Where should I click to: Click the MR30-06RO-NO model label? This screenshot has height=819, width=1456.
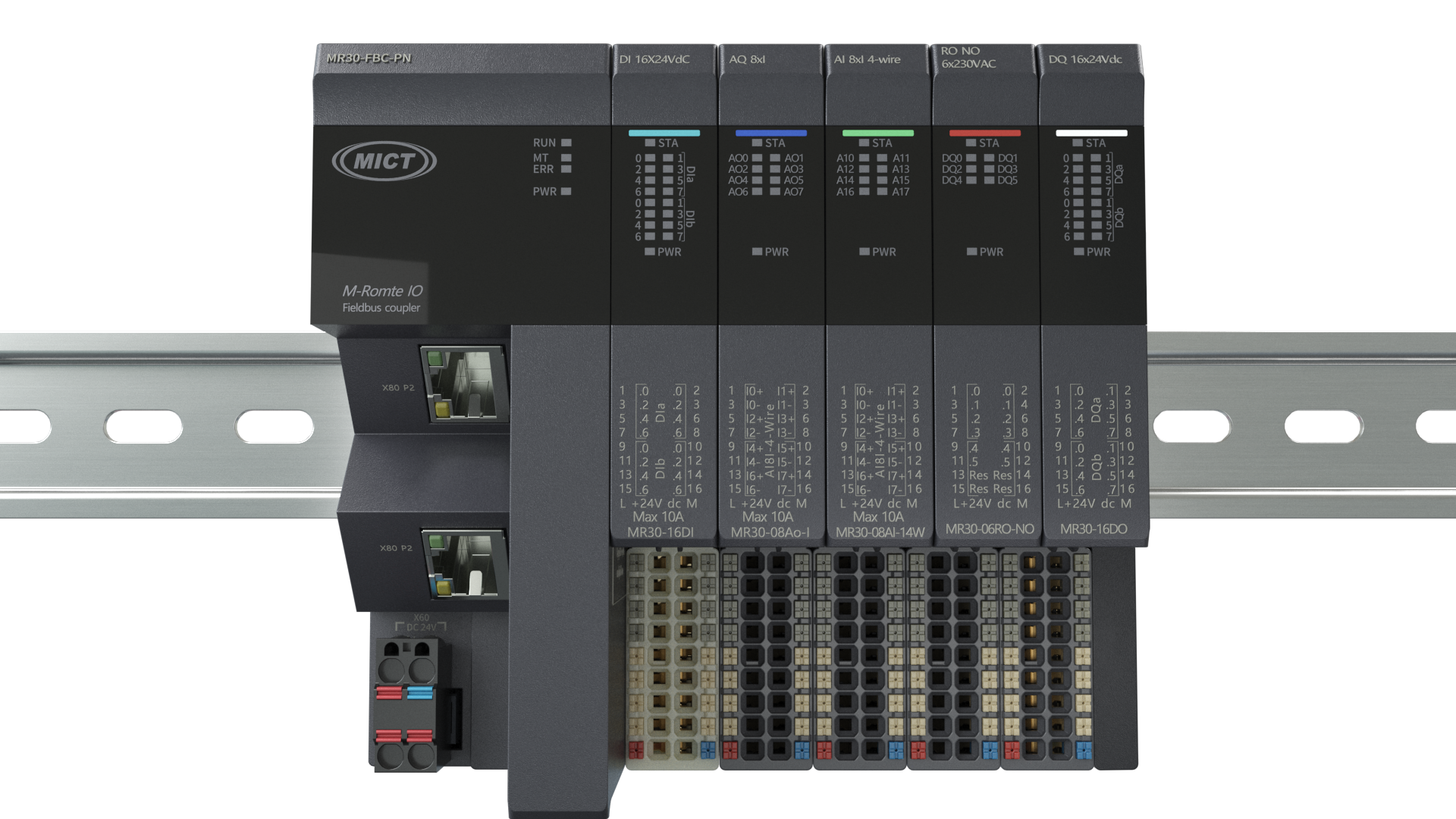click(x=989, y=529)
